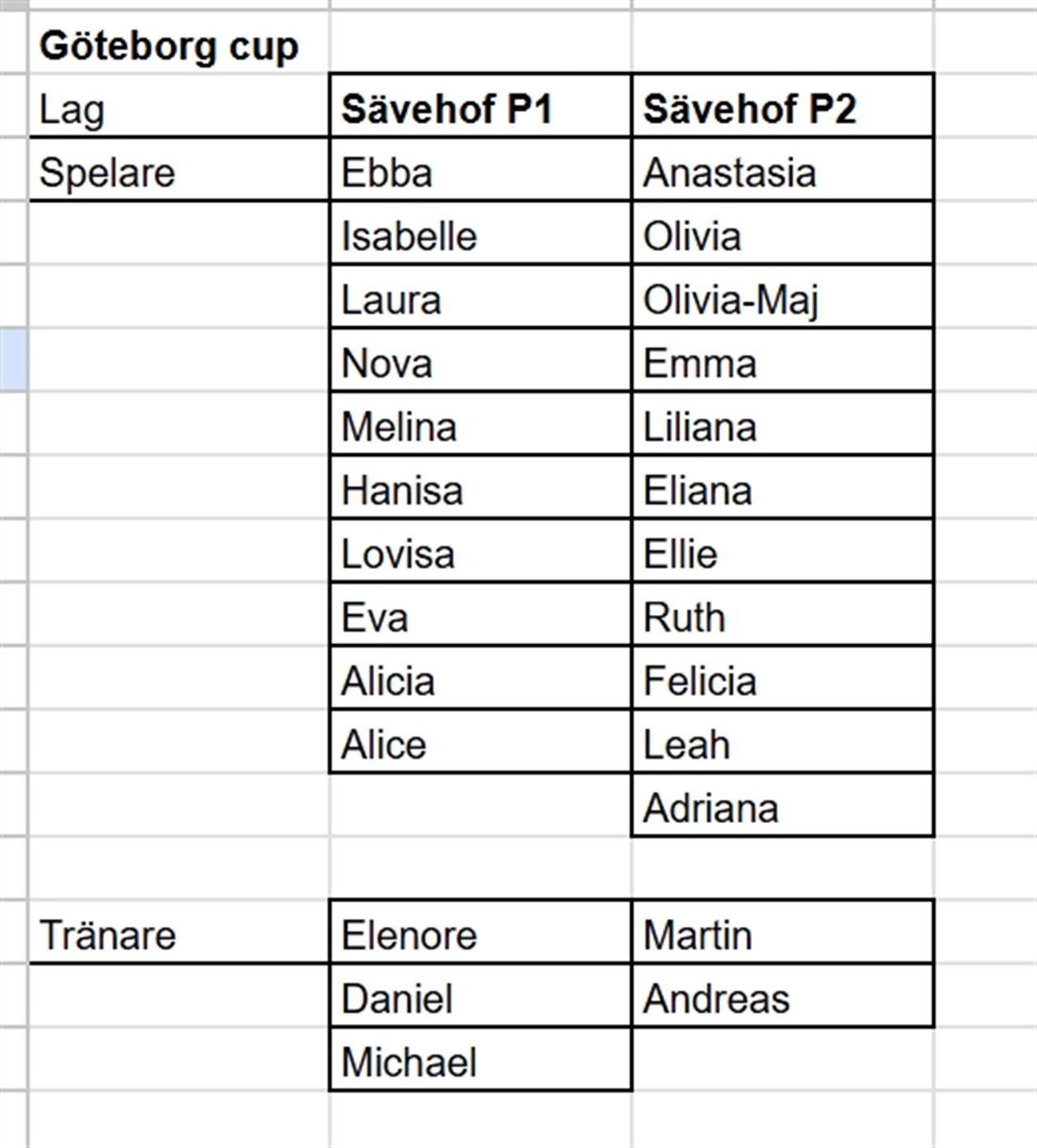The height and width of the screenshot is (1148, 1037).
Task: Select the Nova cell
Action: pos(480,361)
